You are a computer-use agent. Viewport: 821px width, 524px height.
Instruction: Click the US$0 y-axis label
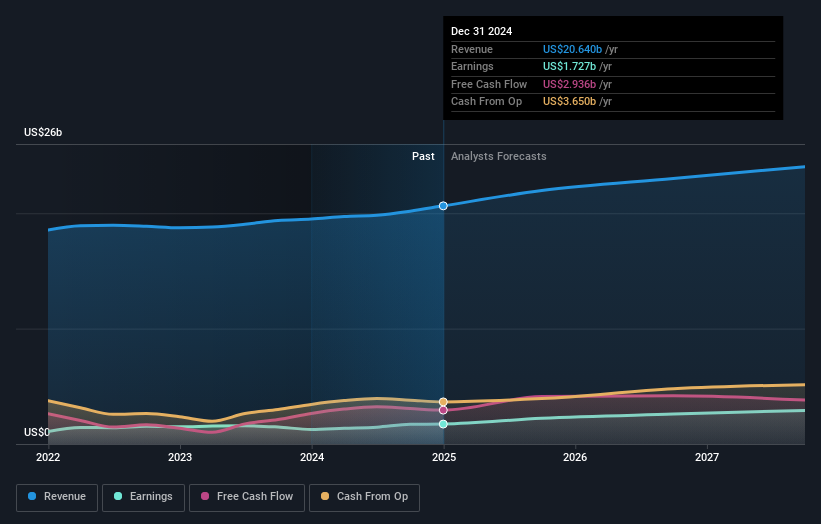pyautogui.click(x=37, y=432)
